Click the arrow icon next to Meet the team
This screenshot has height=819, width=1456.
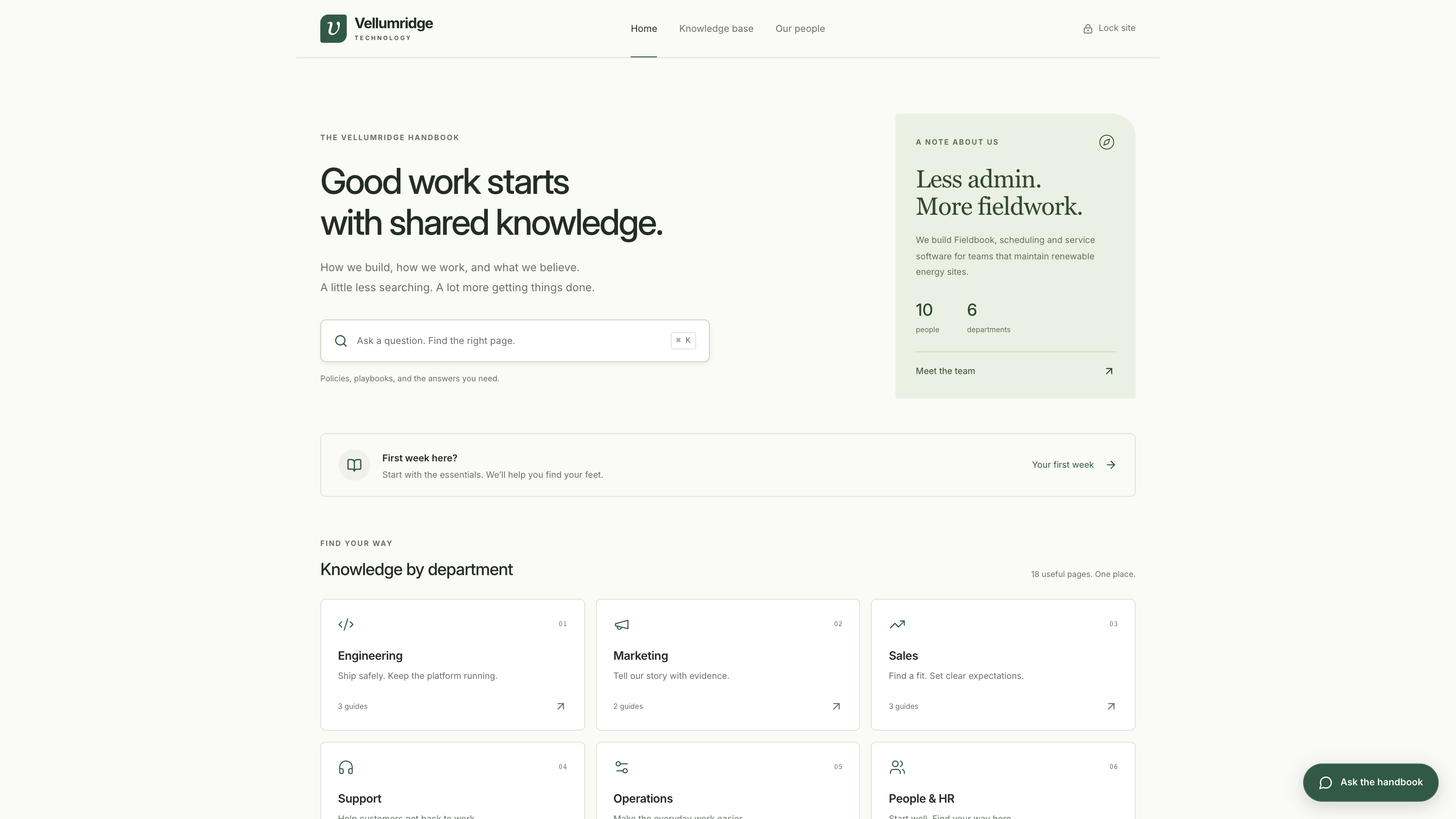pos(1109,371)
